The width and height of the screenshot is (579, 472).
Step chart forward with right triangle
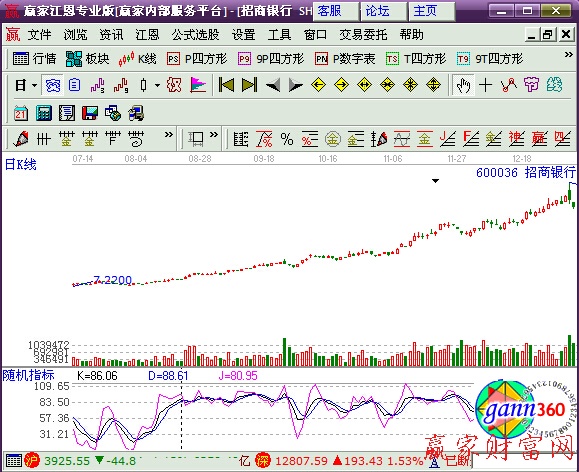(x=295, y=85)
